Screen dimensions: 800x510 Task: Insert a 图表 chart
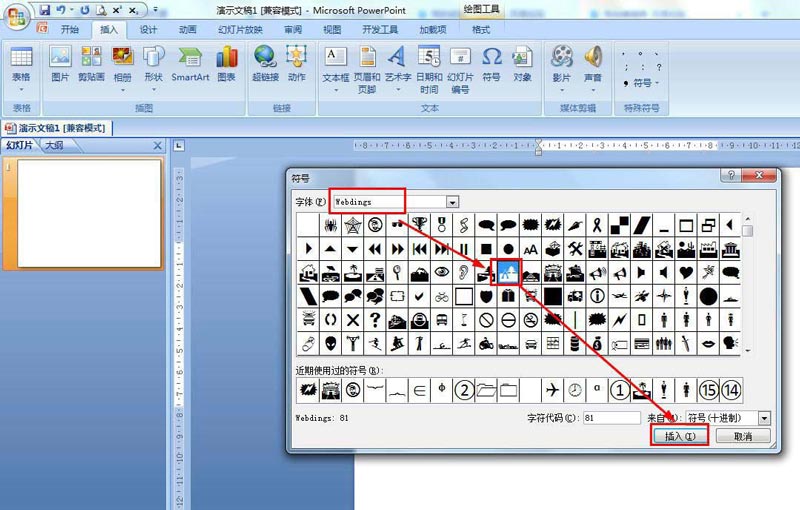click(227, 64)
